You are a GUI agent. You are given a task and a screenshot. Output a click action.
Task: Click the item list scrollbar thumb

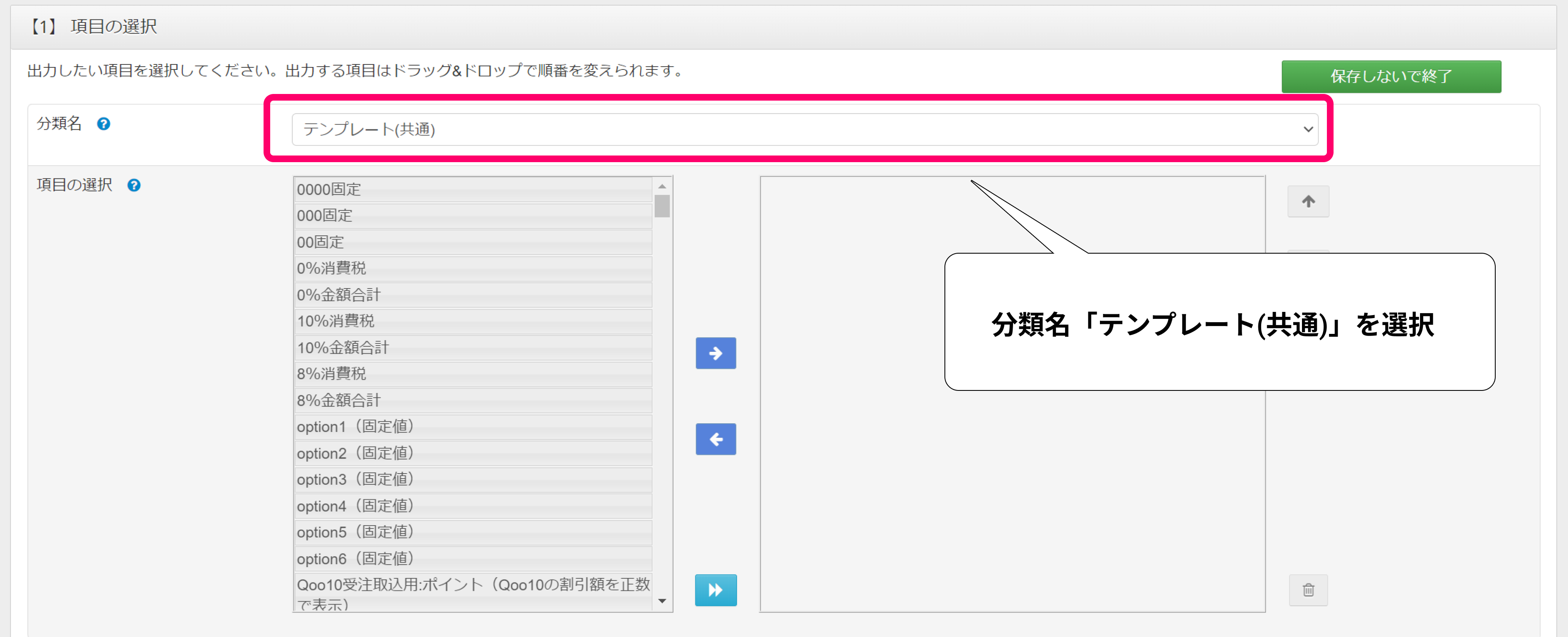tap(662, 206)
